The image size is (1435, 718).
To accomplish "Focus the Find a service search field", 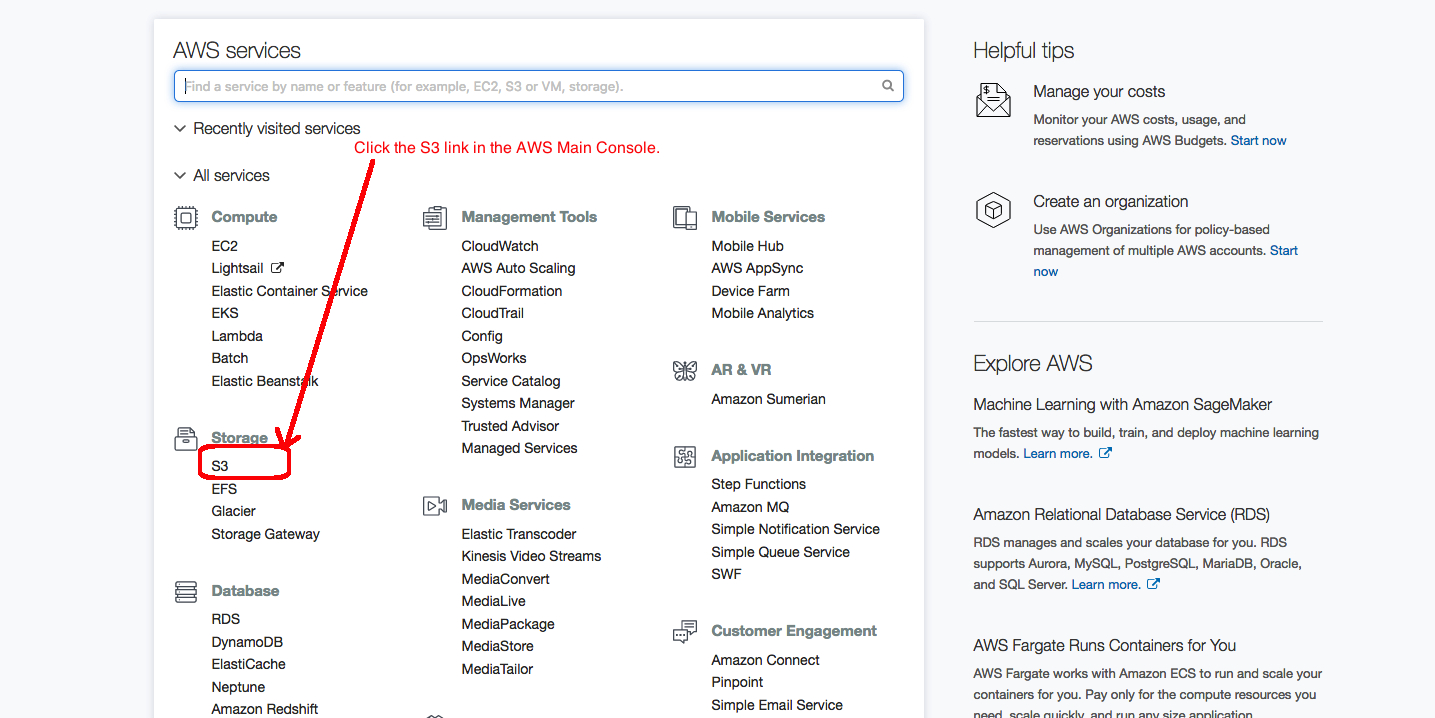I will pos(539,86).
